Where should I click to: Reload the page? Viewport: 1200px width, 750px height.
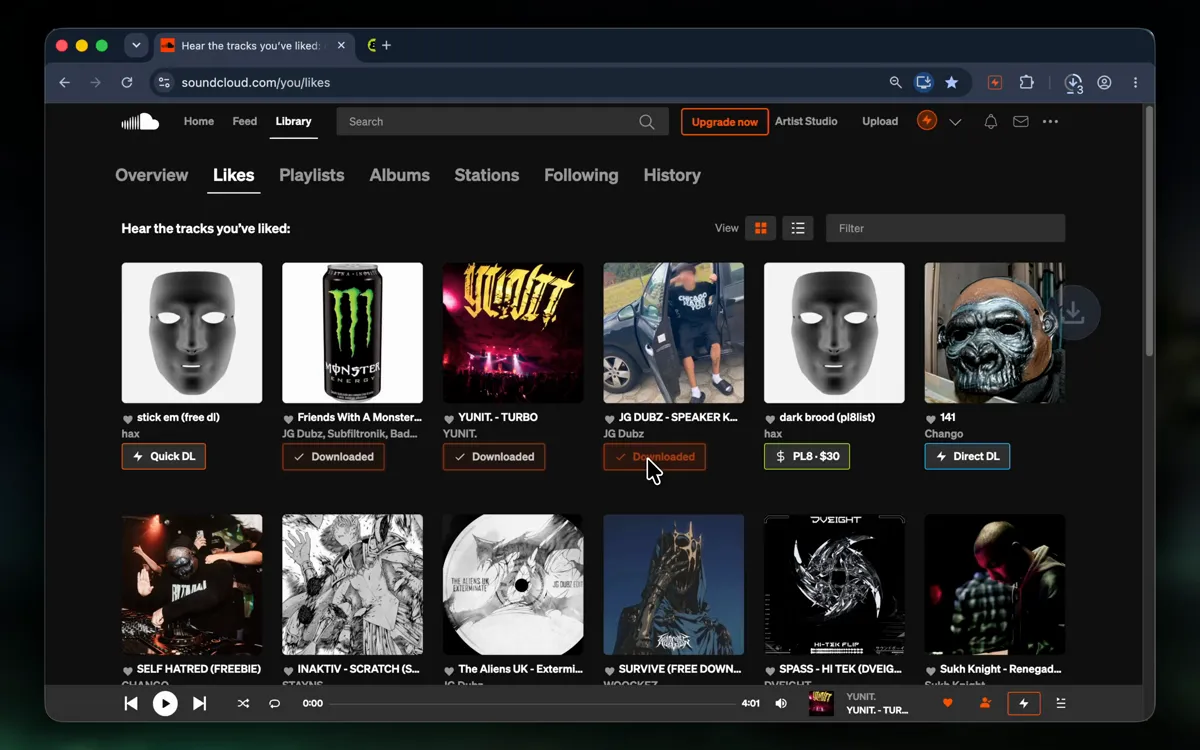[127, 83]
